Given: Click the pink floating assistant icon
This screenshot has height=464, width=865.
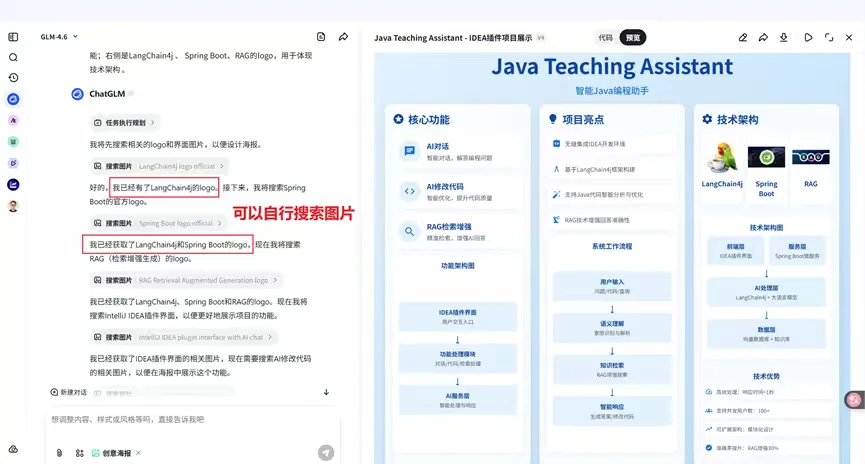Looking at the screenshot, I should click(855, 400).
